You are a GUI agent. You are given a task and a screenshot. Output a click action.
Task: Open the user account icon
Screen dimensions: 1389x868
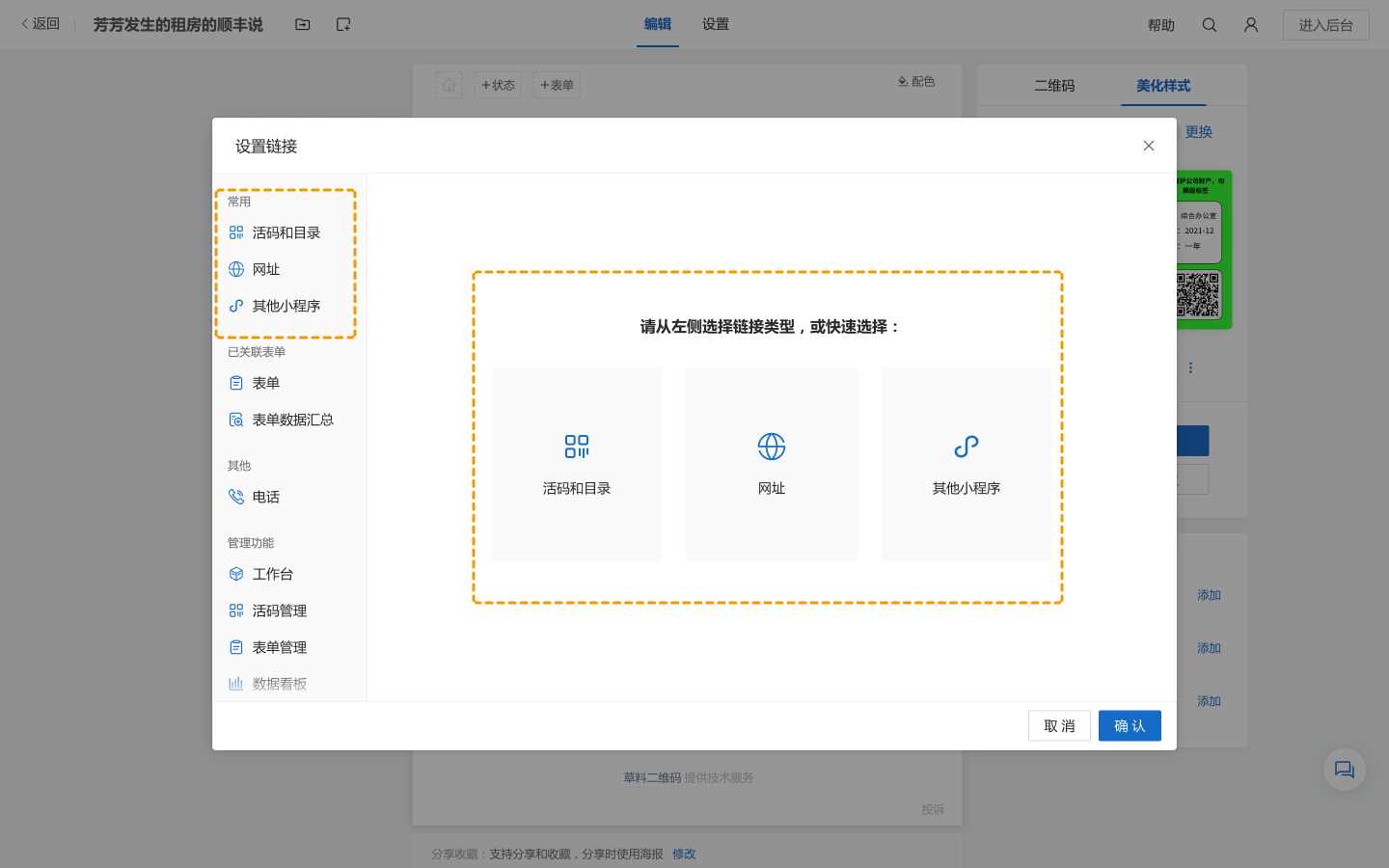click(x=1251, y=25)
